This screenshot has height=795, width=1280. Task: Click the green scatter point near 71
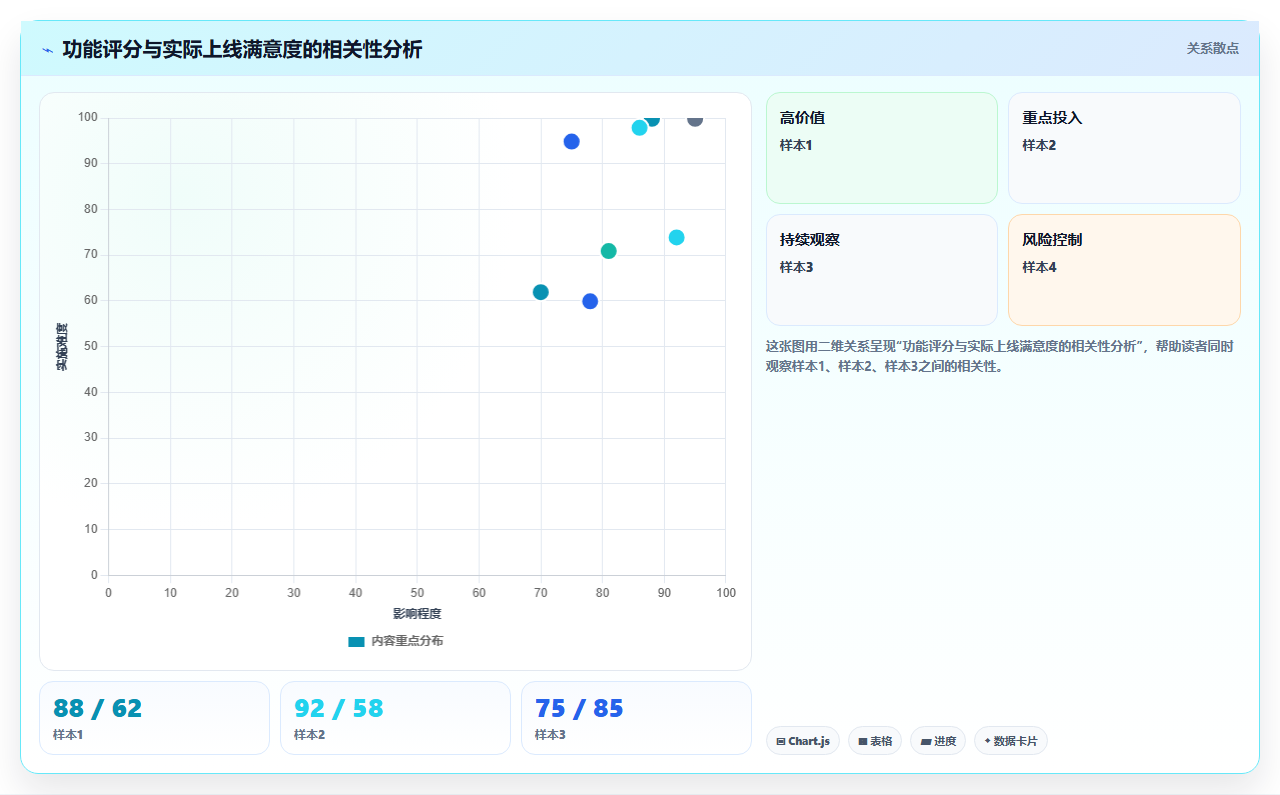pyautogui.click(x=609, y=251)
